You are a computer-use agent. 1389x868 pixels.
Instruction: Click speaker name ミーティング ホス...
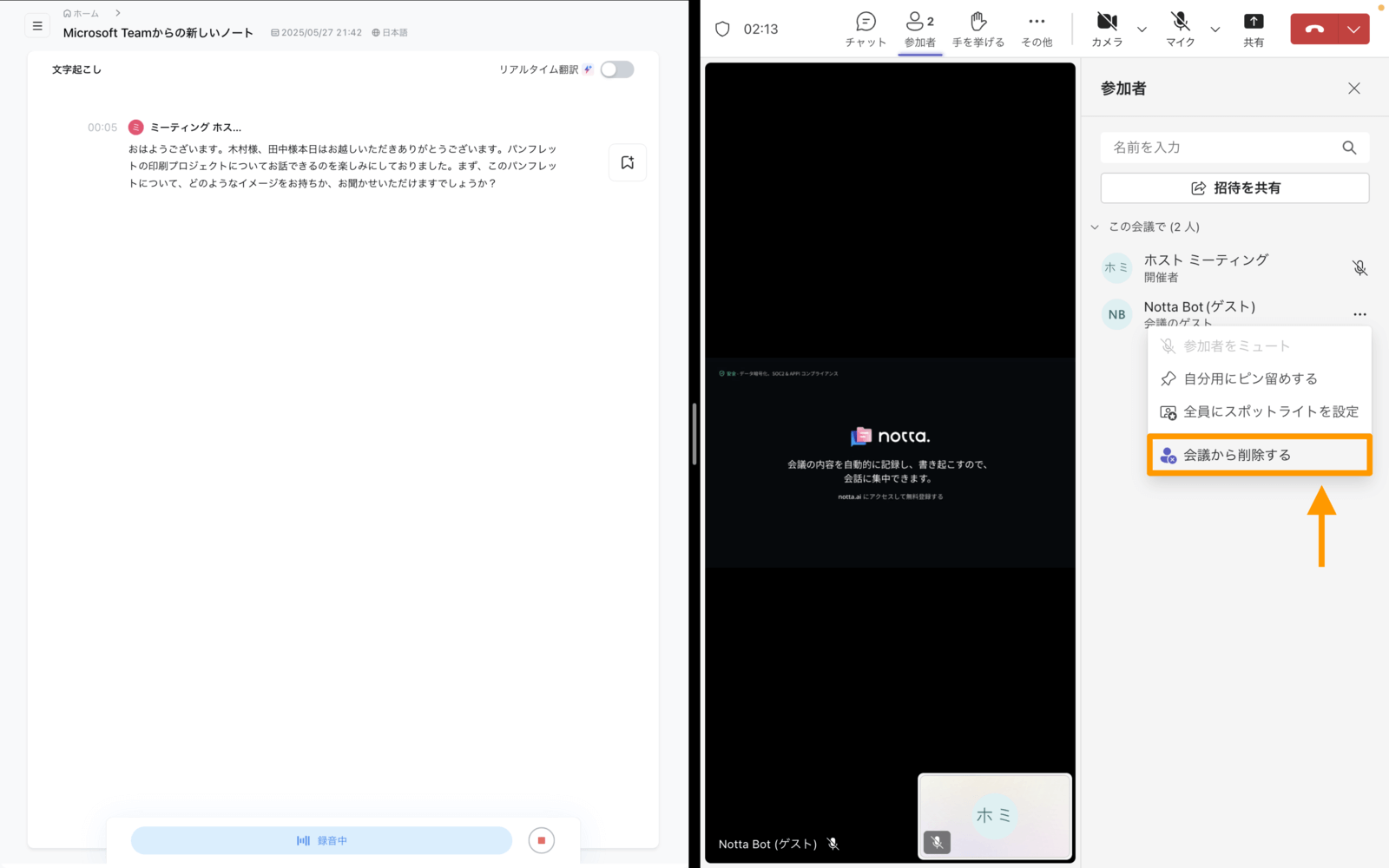(x=195, y=128)
